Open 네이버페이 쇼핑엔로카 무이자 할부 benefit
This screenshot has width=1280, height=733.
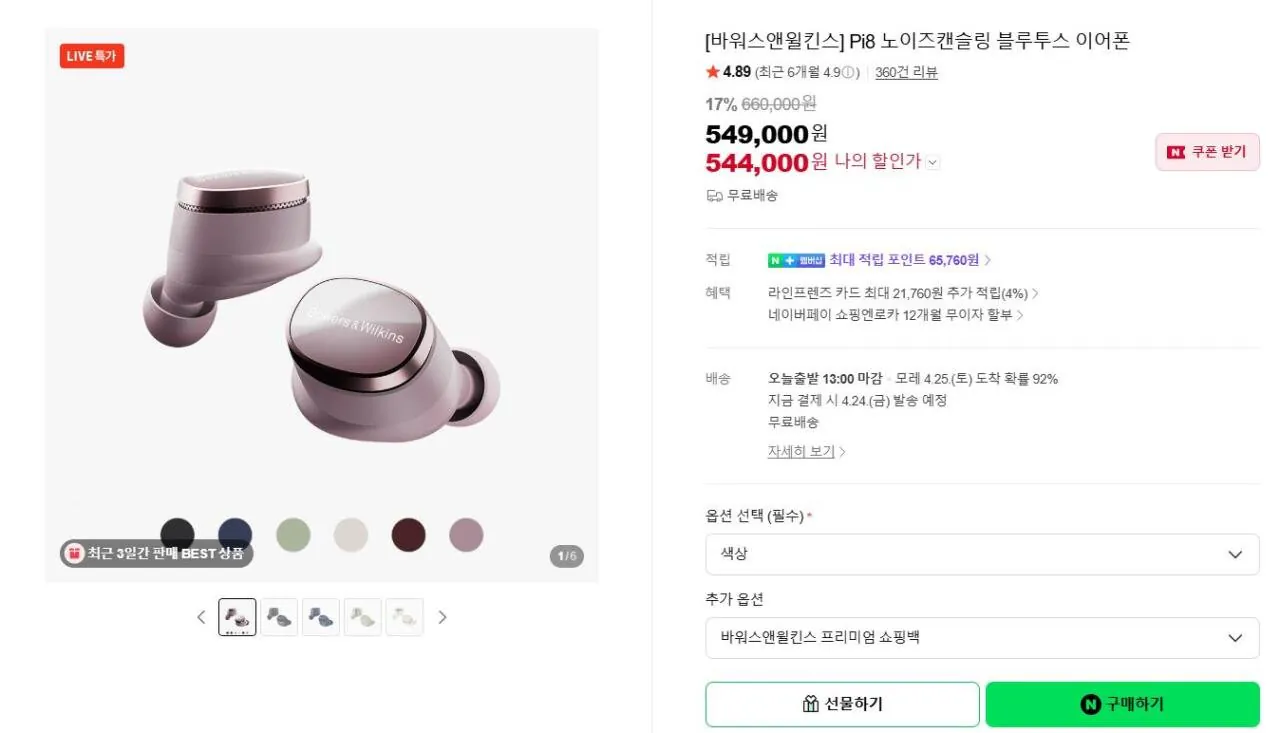coord(895,315)
